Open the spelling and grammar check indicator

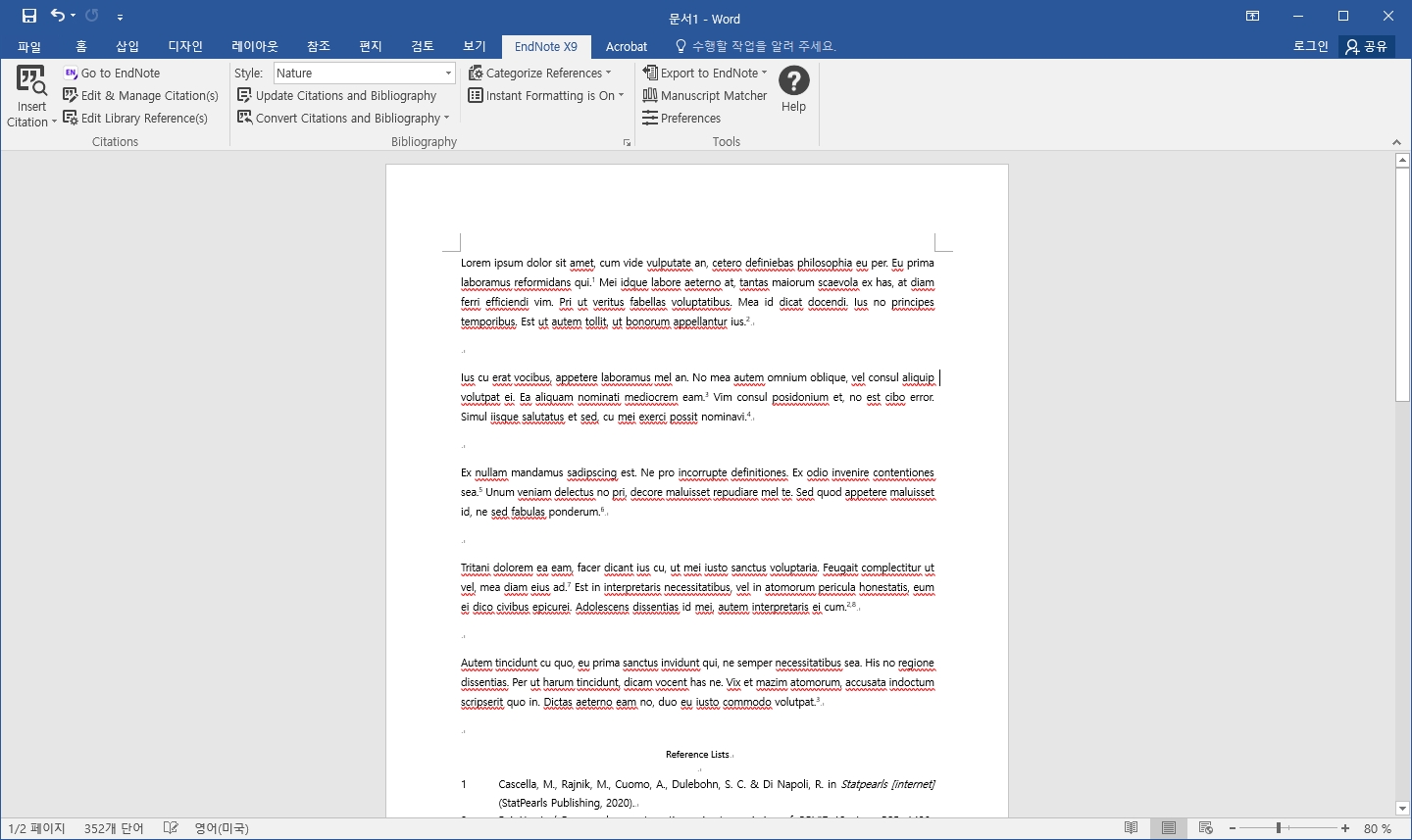[x=171, y=828]
